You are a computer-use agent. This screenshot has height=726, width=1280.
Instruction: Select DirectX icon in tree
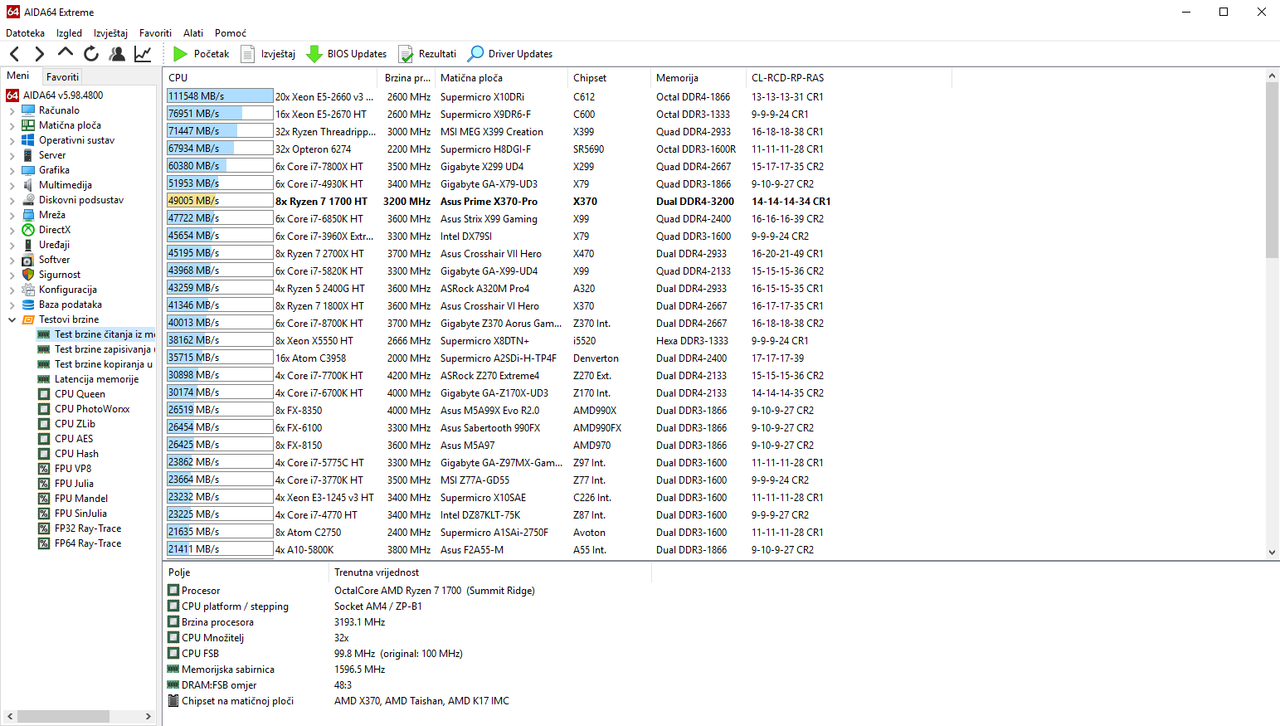[x=28, y=230]
